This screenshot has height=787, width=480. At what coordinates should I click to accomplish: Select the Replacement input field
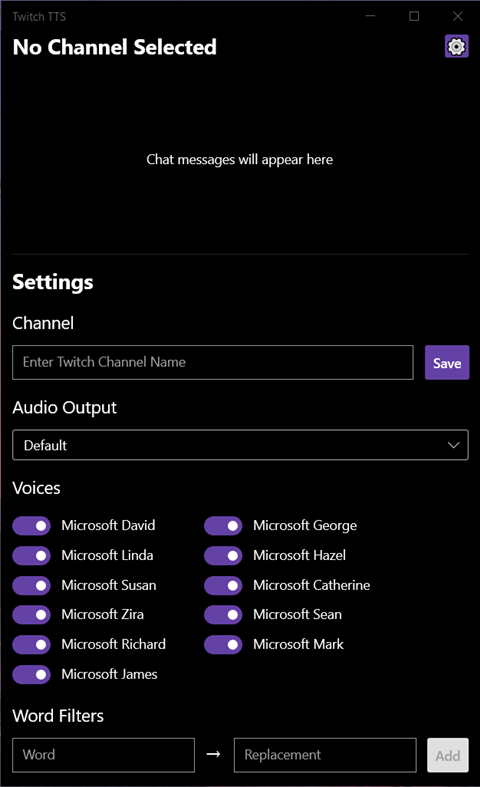325,755
